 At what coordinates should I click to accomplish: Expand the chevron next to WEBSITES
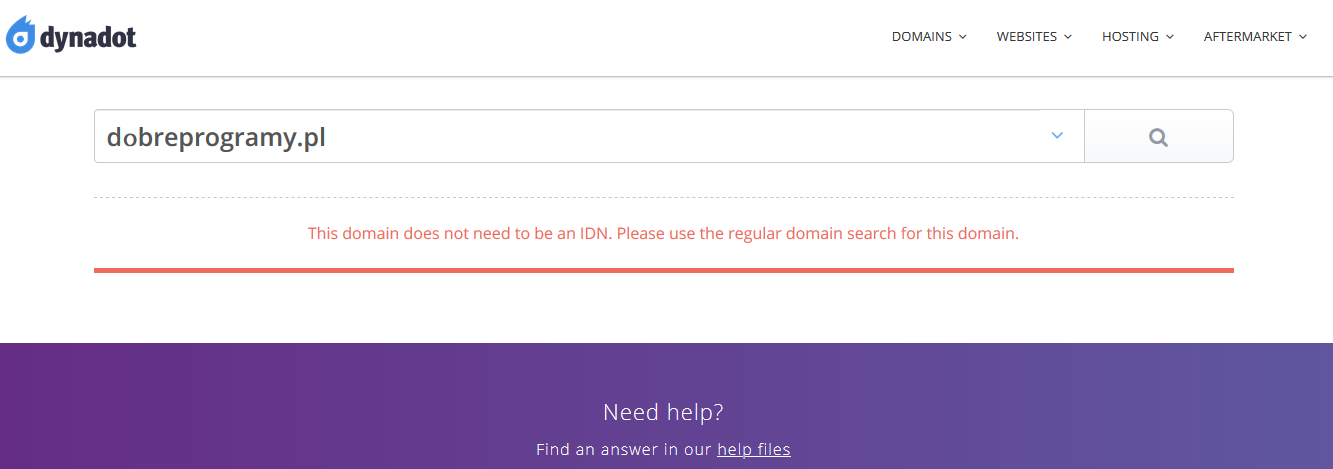tap(1068, 37)
